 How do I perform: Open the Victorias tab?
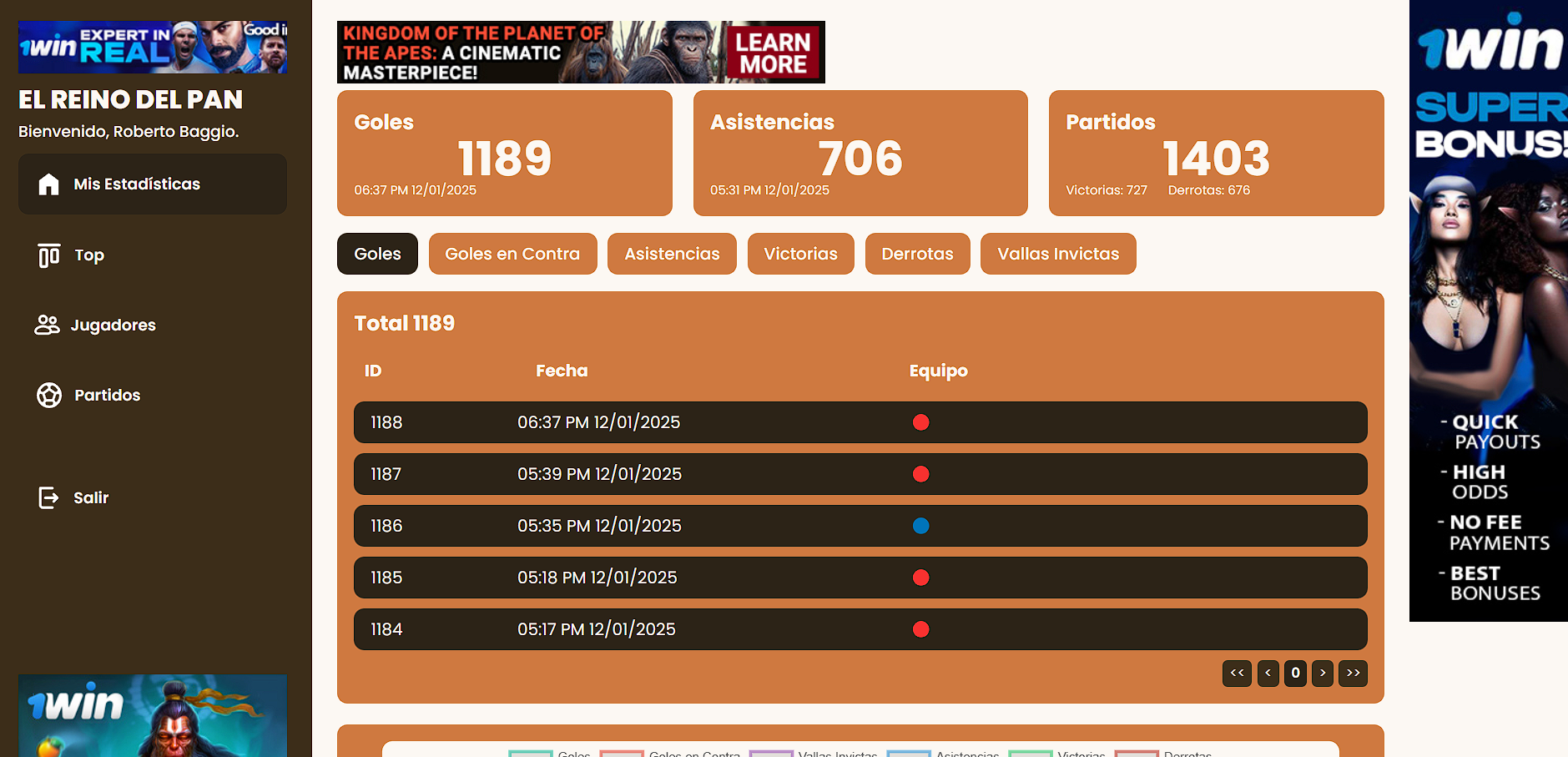point(800,255)
